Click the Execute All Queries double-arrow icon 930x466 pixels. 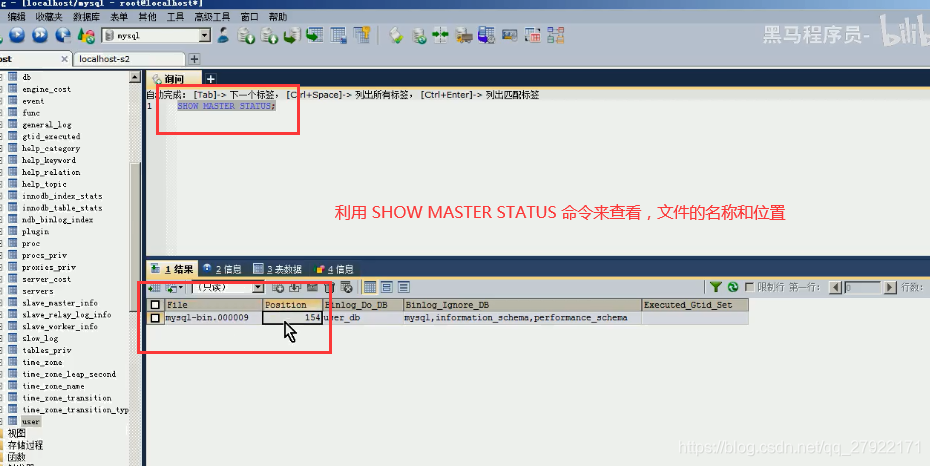click(40, 36)
